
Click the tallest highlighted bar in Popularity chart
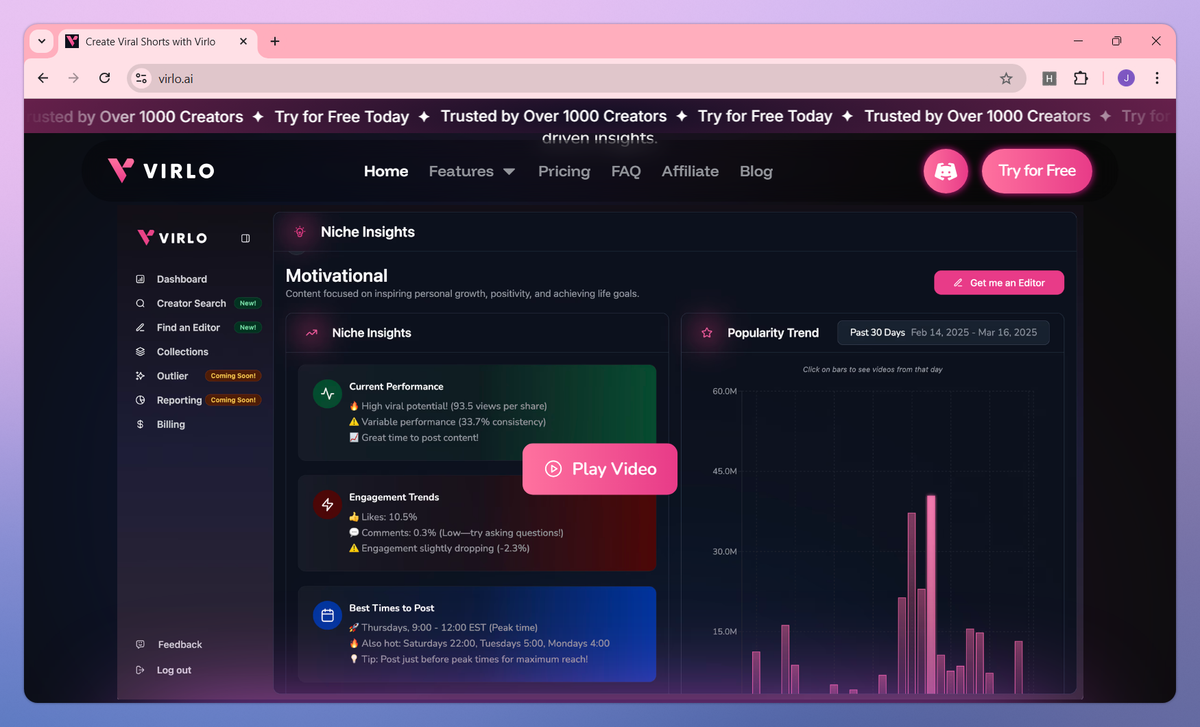[931, 594]
